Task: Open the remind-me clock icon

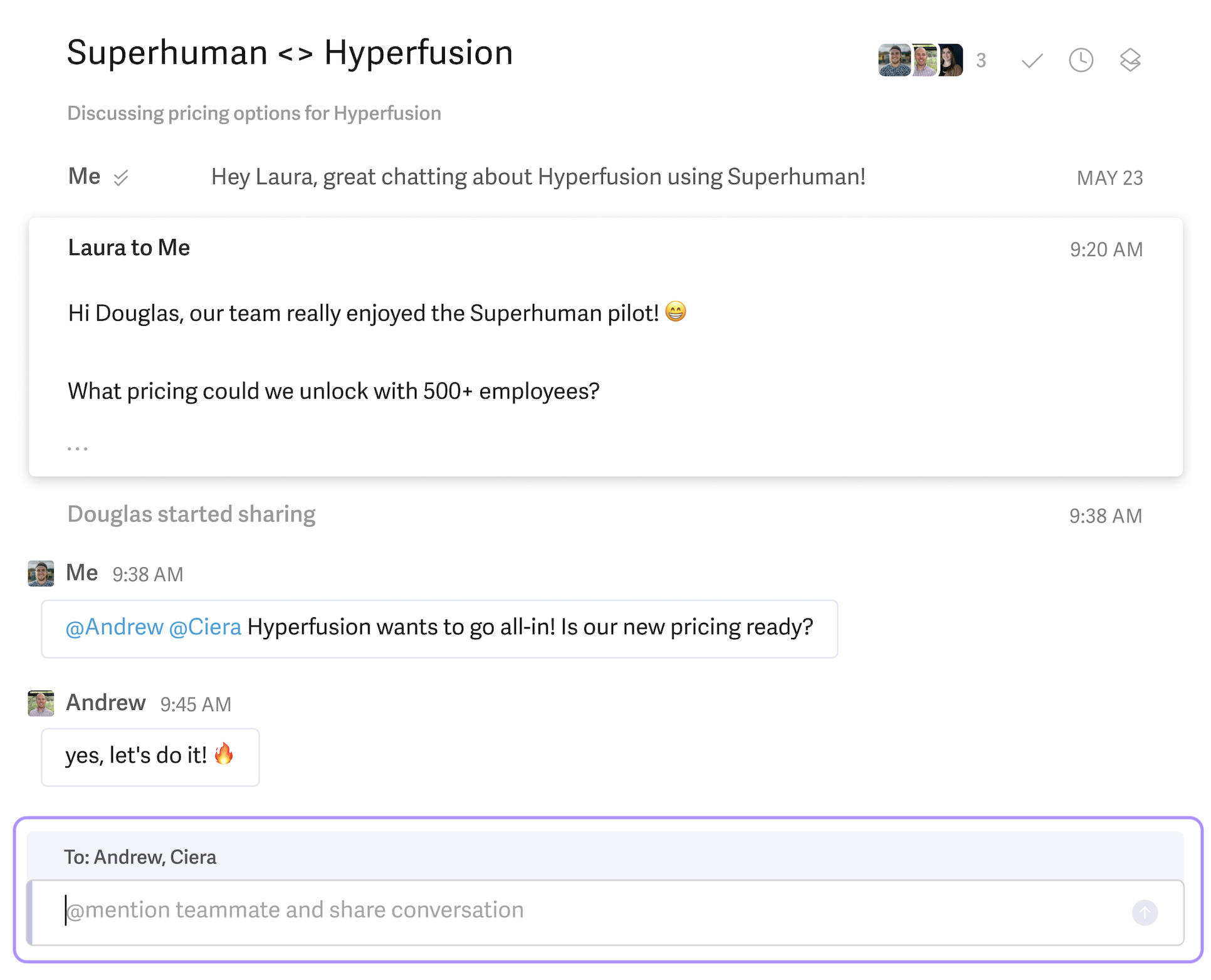Action: click(1081, 60)
